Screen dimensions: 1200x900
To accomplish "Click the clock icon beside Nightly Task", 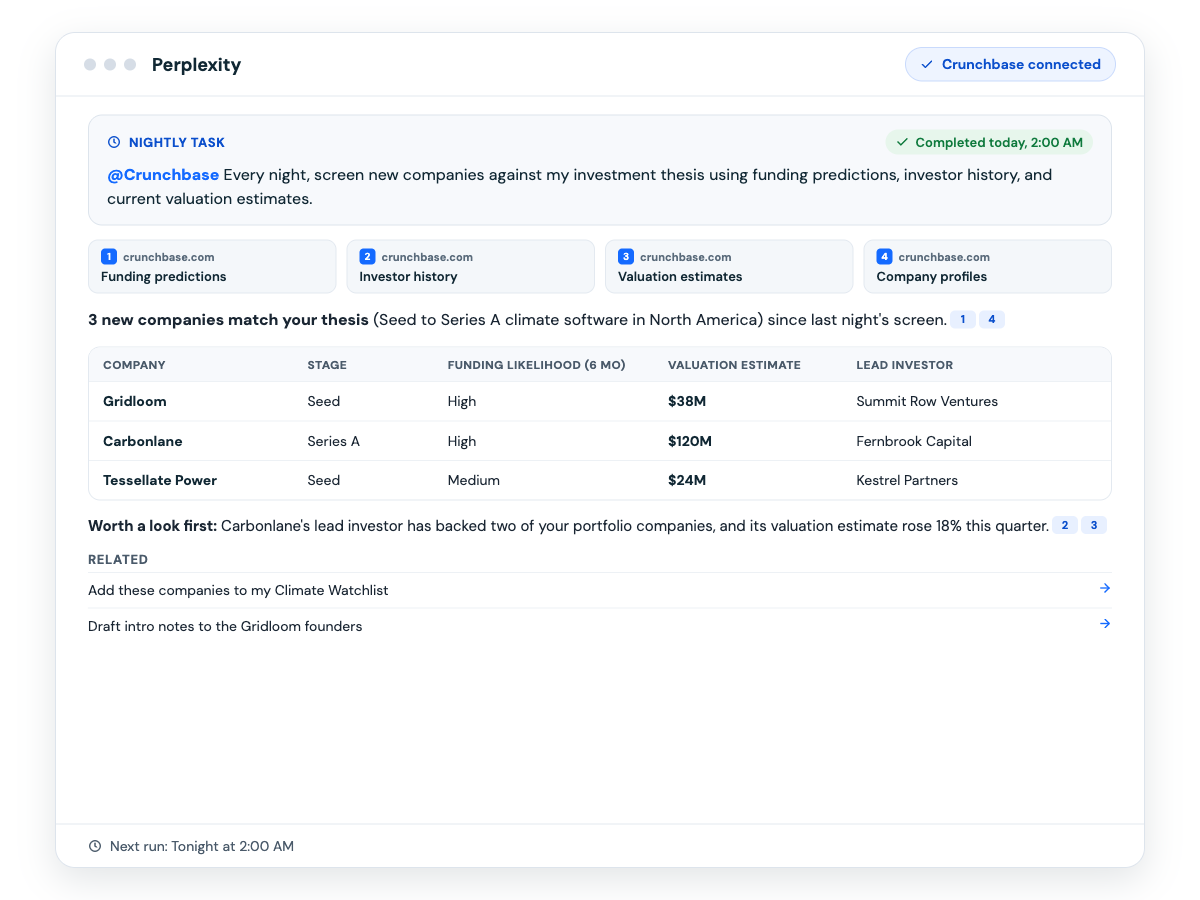I will [x=114, y=143].
